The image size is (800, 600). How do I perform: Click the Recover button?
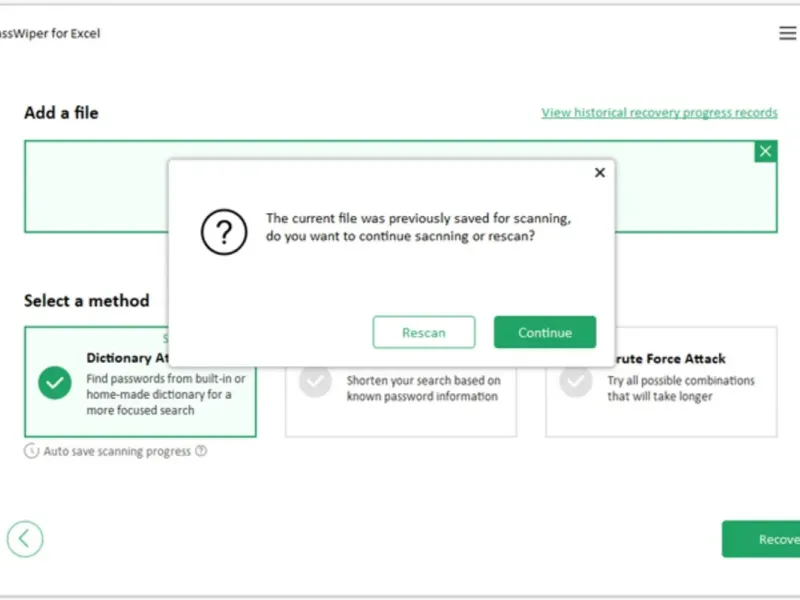pyautogui.click(x=762, y=539)
